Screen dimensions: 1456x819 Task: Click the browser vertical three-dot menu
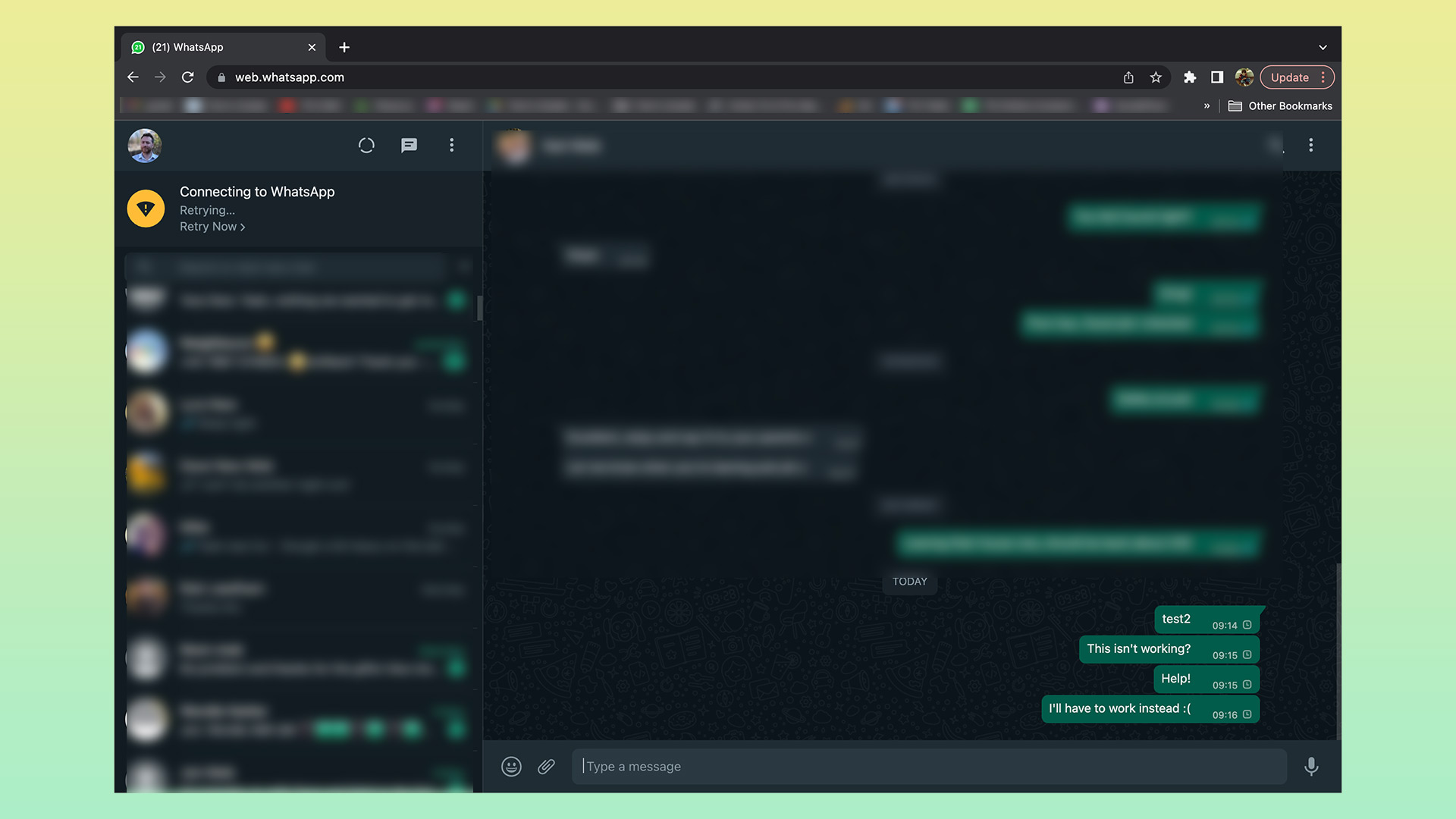pos(1322,77)
